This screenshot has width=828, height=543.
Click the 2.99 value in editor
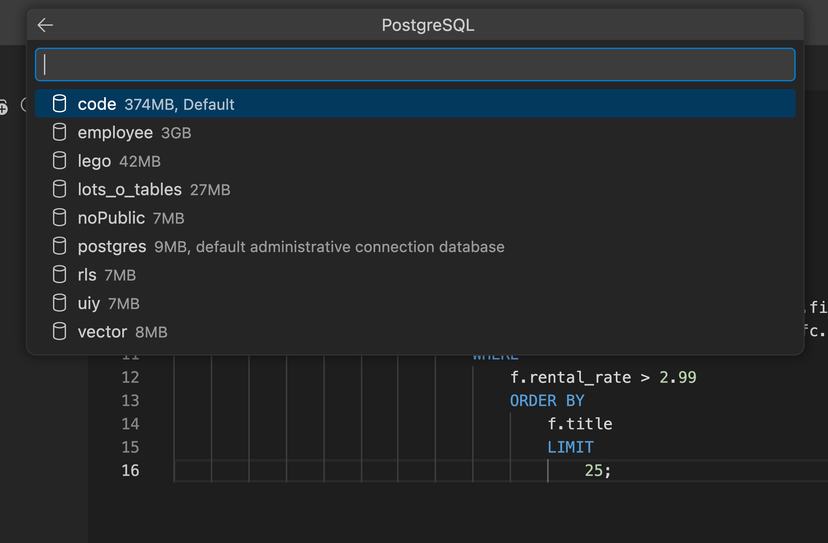[x=678, y=377]
